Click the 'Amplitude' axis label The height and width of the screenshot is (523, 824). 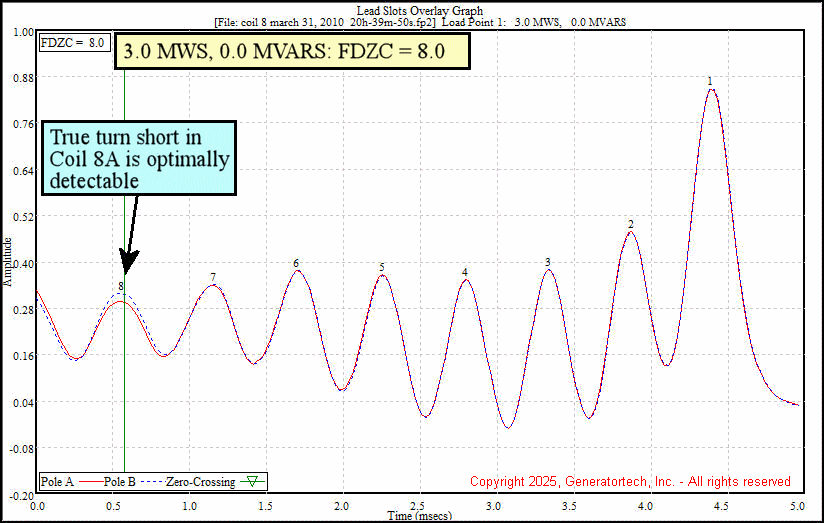pos(7,262)
